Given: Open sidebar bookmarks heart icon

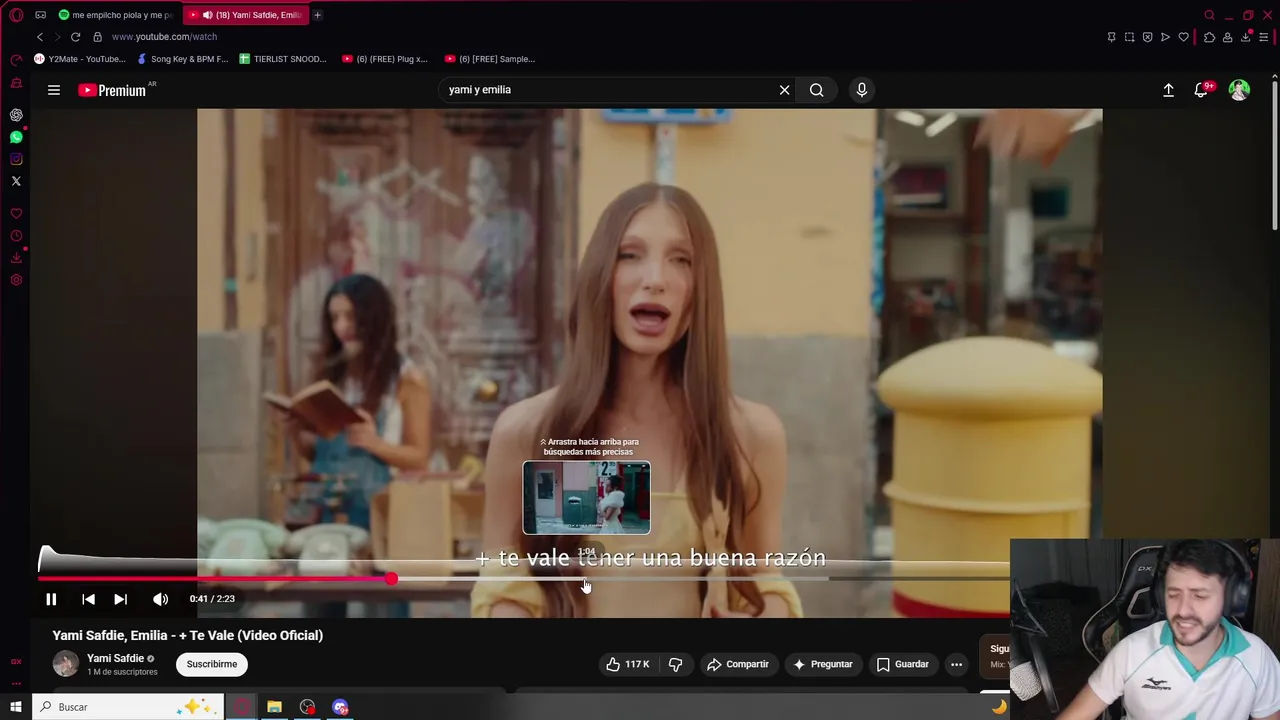Looking at the screenshot, I should 16,214.
